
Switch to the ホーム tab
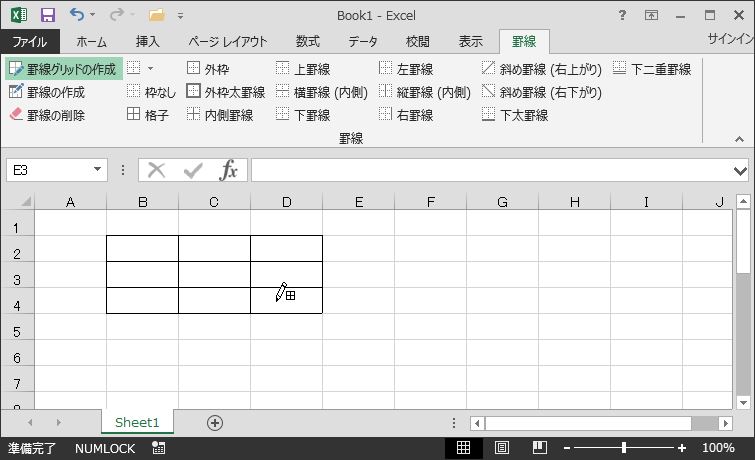click(91, 41)
